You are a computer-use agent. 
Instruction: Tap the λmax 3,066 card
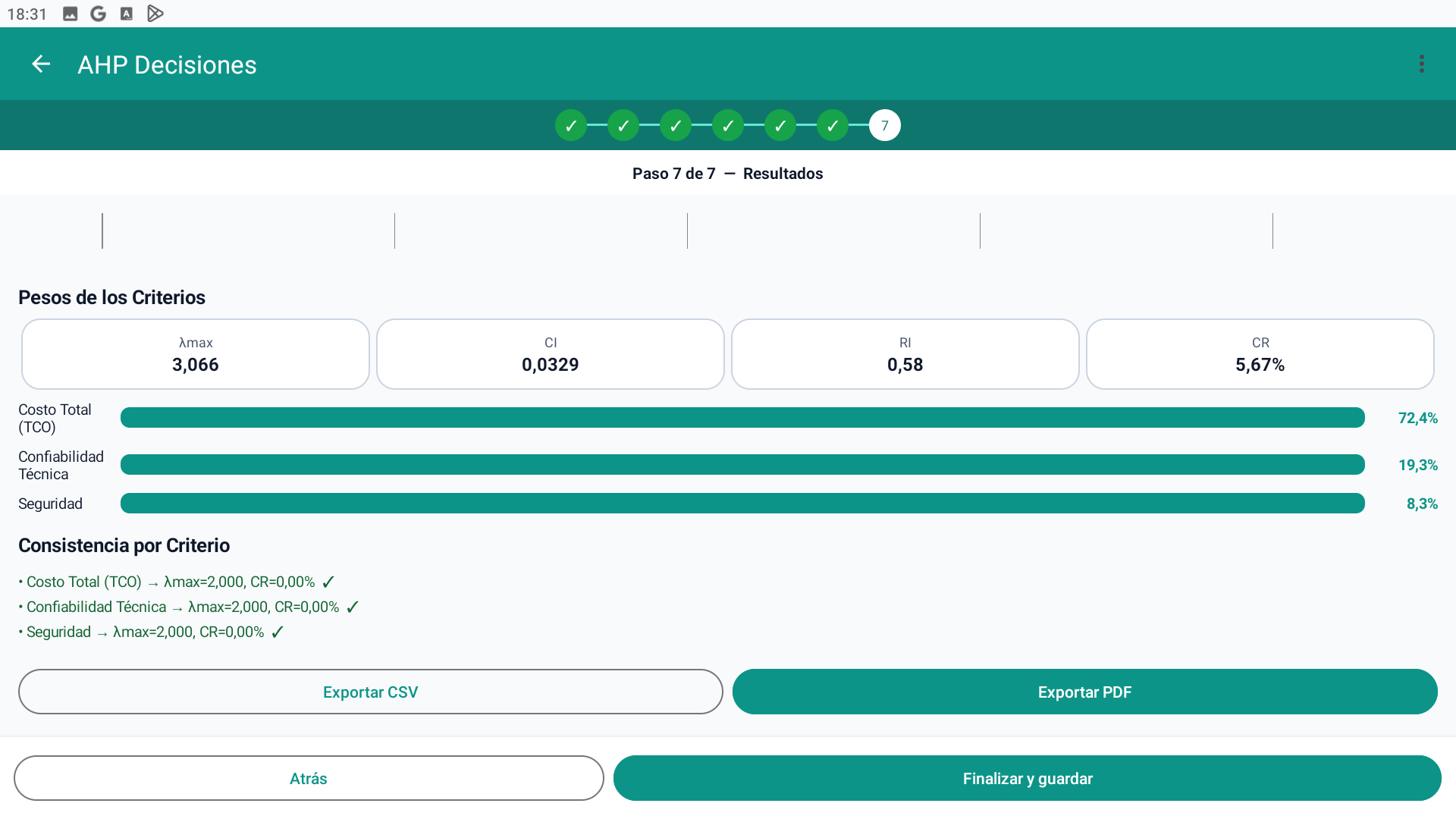196,354
